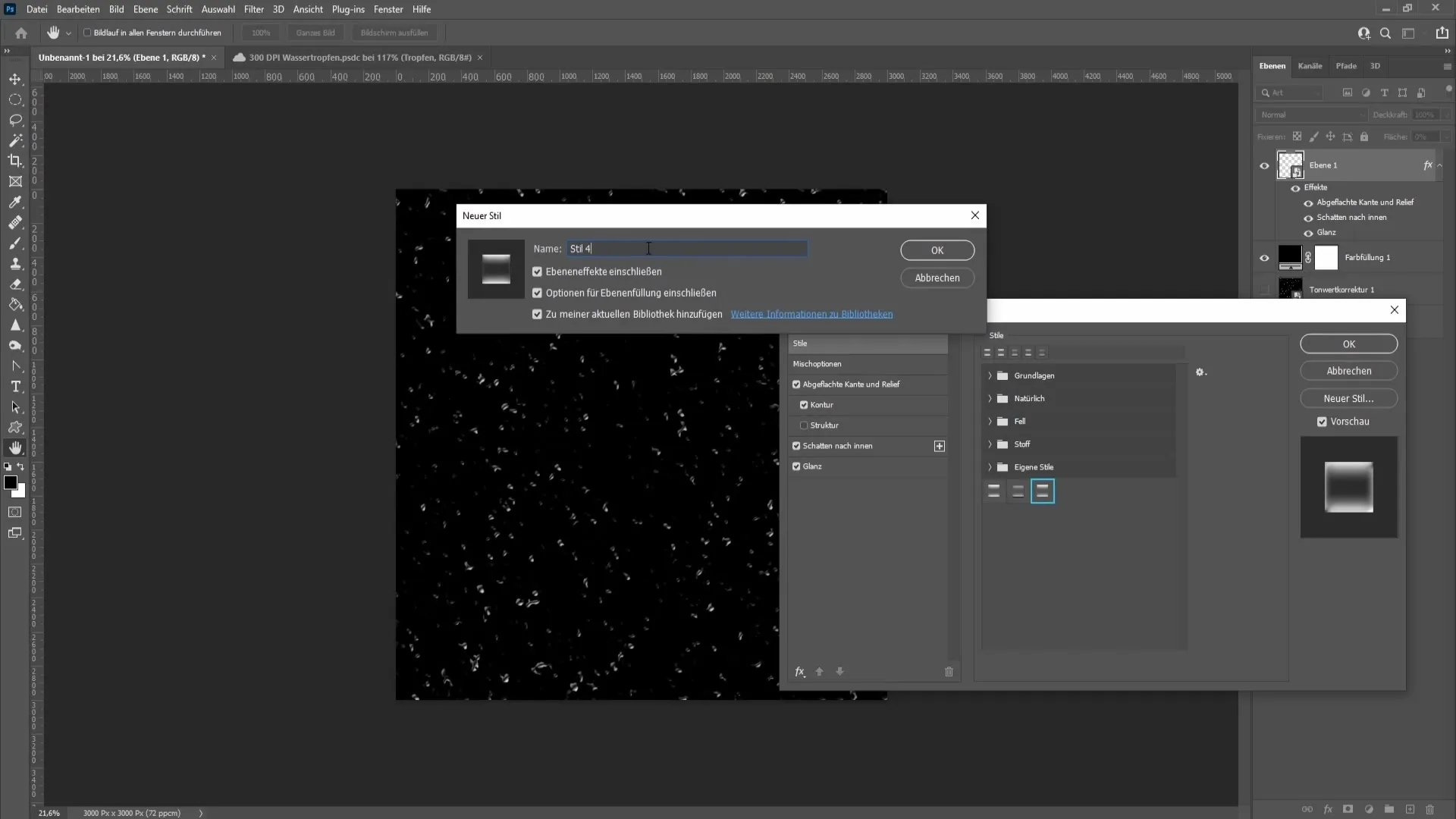The height and width of the screenshot is (819, 1456).
Task: Click the trash icon in effects list
Action: [x=949, y=672]
